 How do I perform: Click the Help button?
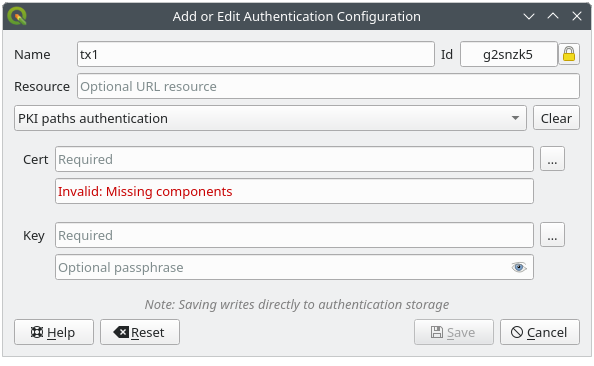[x=54, y=332]
